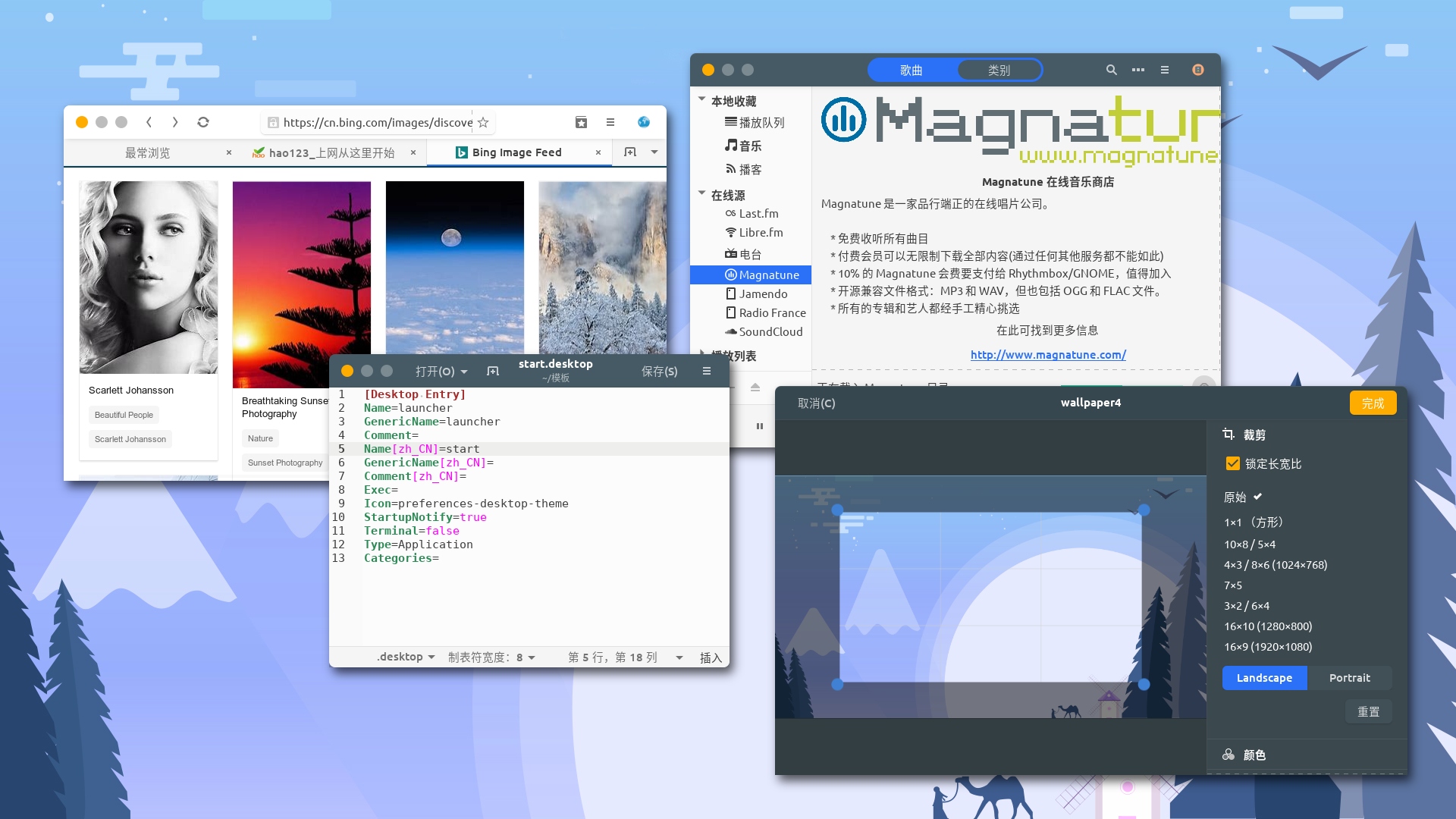1456x819 pixels.
Task: Select Radio France in the sidebar
Action: 751,313
